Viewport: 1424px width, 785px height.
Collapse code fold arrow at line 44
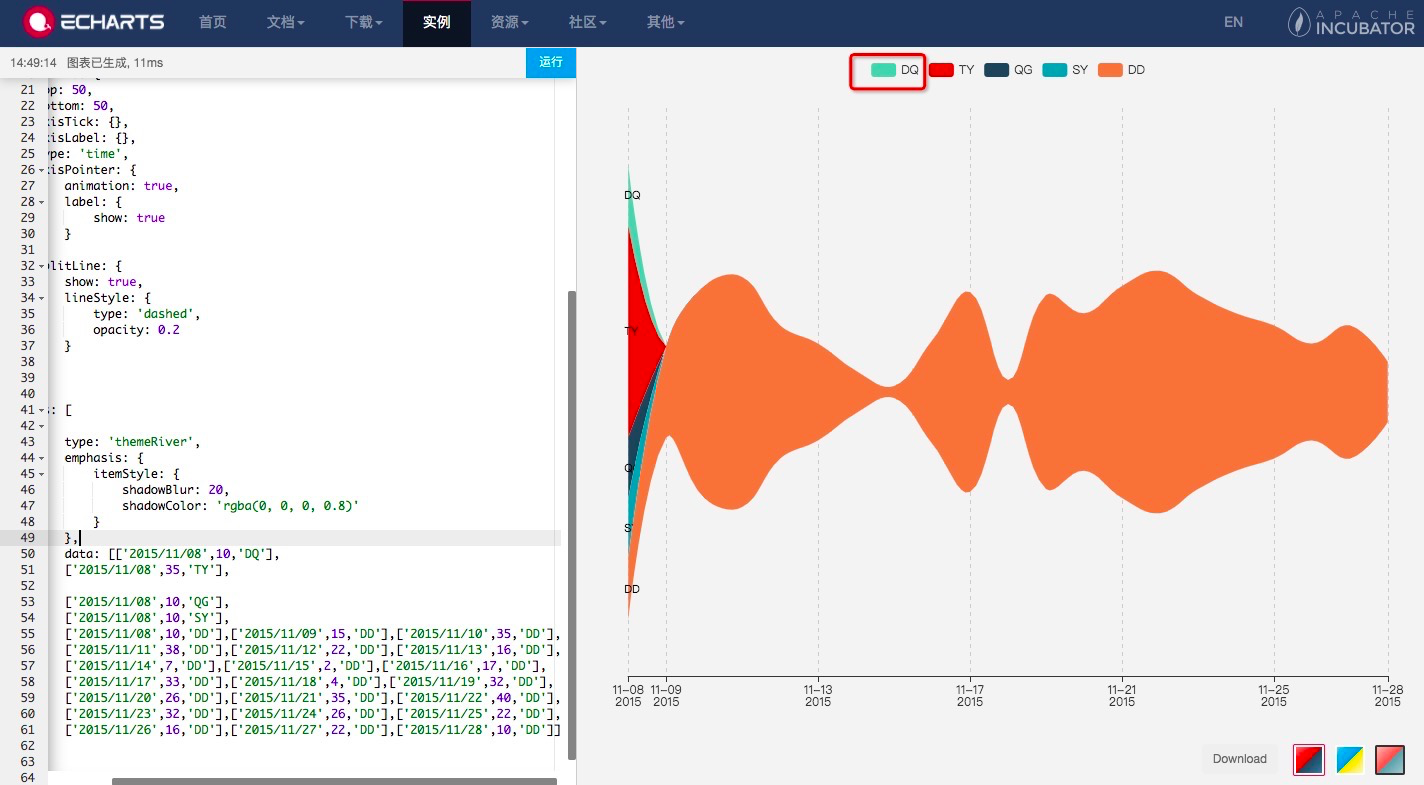tap(41, 458)
